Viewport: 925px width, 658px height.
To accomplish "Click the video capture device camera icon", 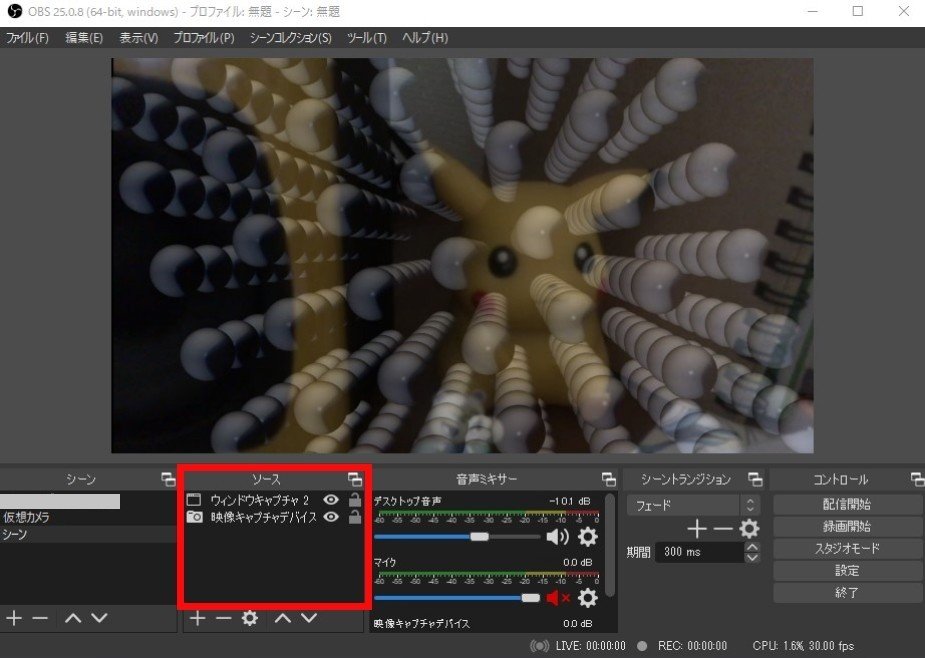I will tap(194, 517).
